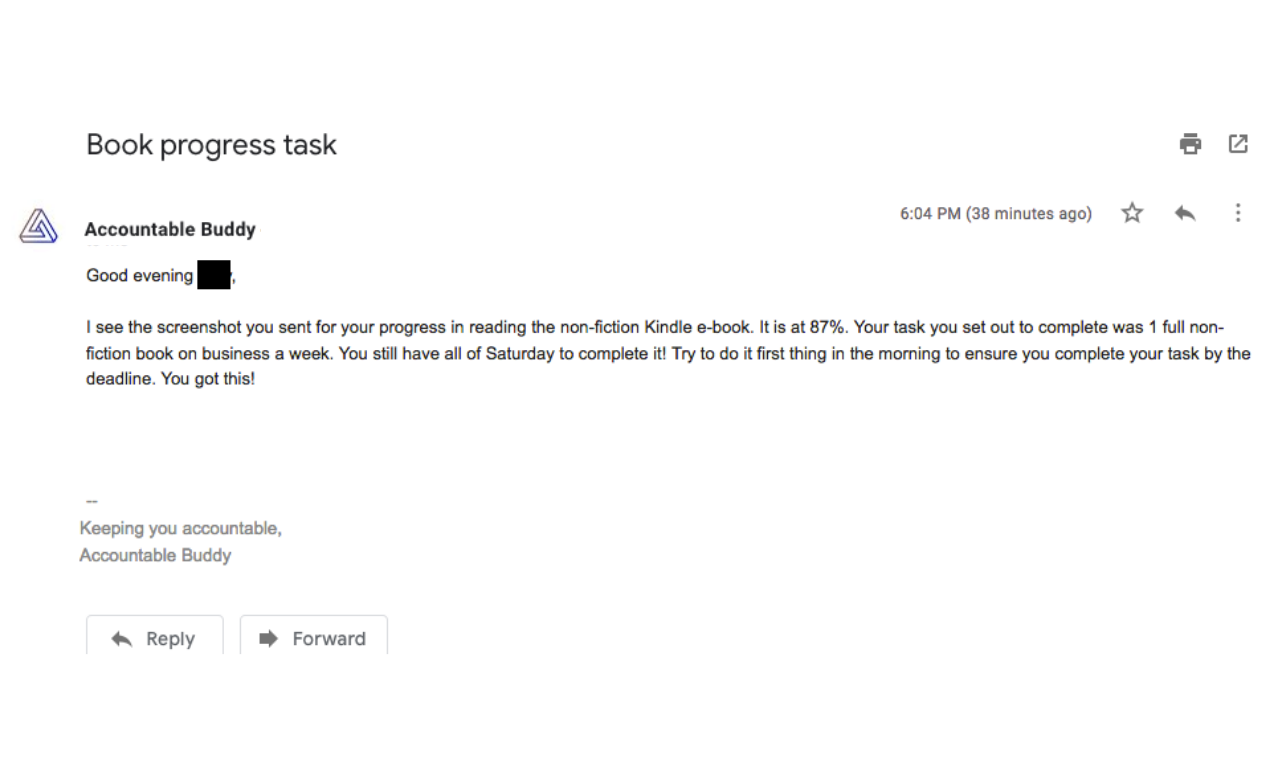Click the Book progress task subject heading
1270x760 pixels.
[x=211, y=145]
